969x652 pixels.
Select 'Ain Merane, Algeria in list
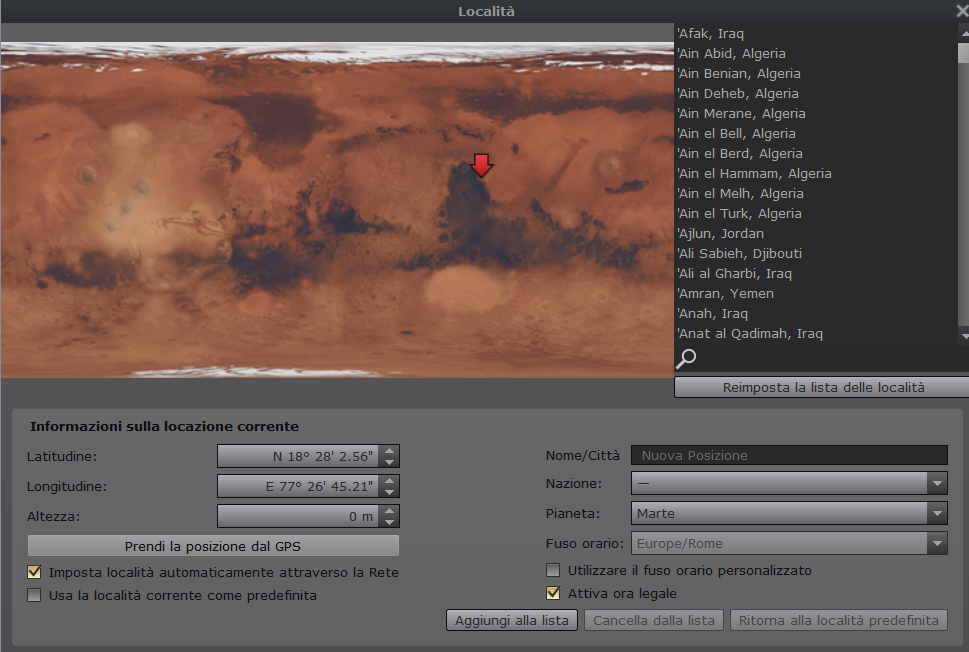816,113
